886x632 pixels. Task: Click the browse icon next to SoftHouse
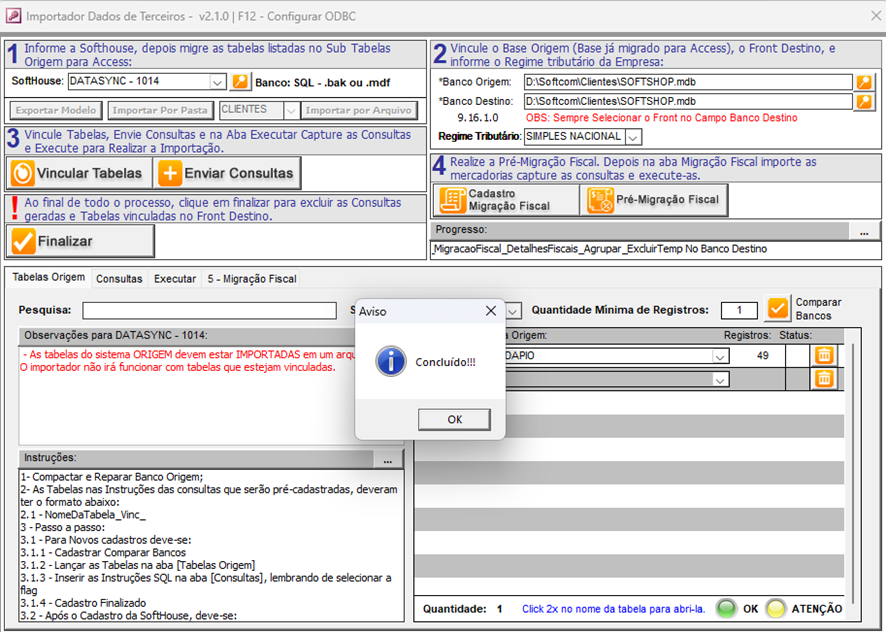[x=240, y=81]
